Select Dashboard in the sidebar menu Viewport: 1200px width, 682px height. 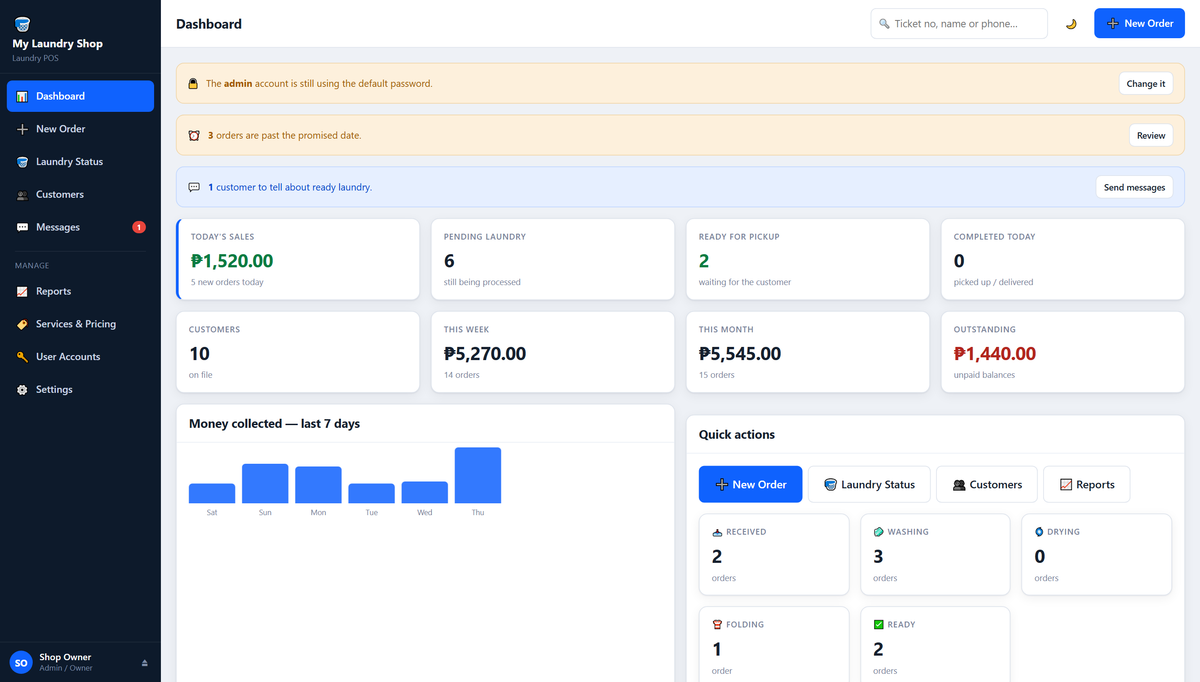pos(80,96)
